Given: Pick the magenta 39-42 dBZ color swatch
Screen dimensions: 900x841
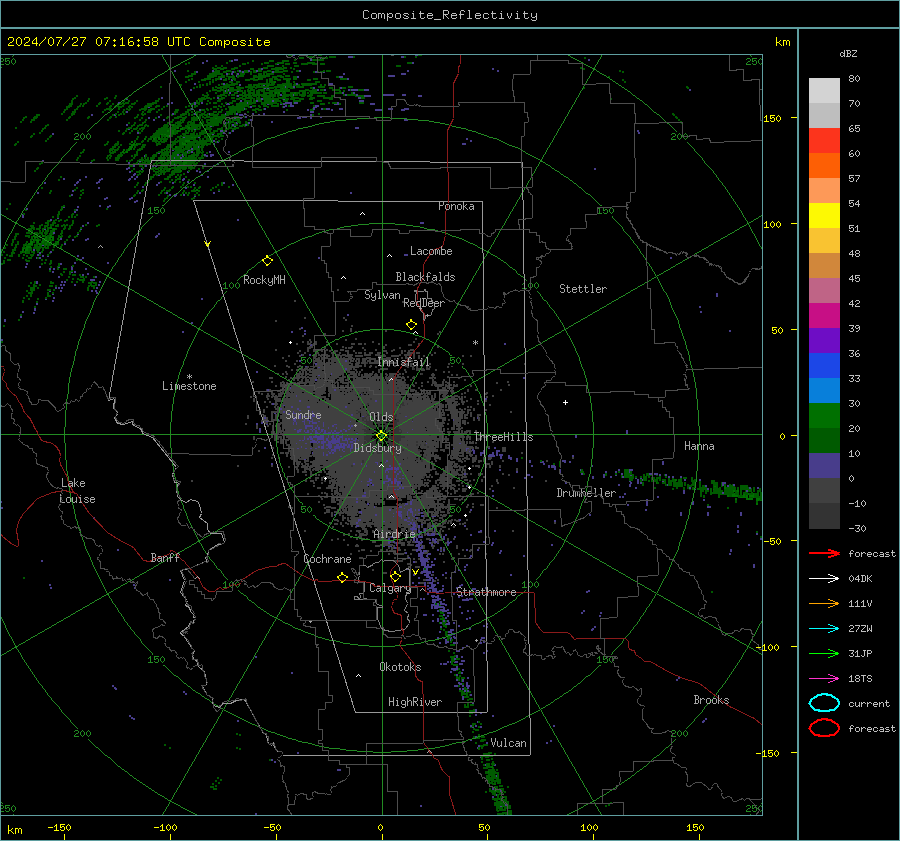Looking at the screenshot, I should click(x=824, y=316).
